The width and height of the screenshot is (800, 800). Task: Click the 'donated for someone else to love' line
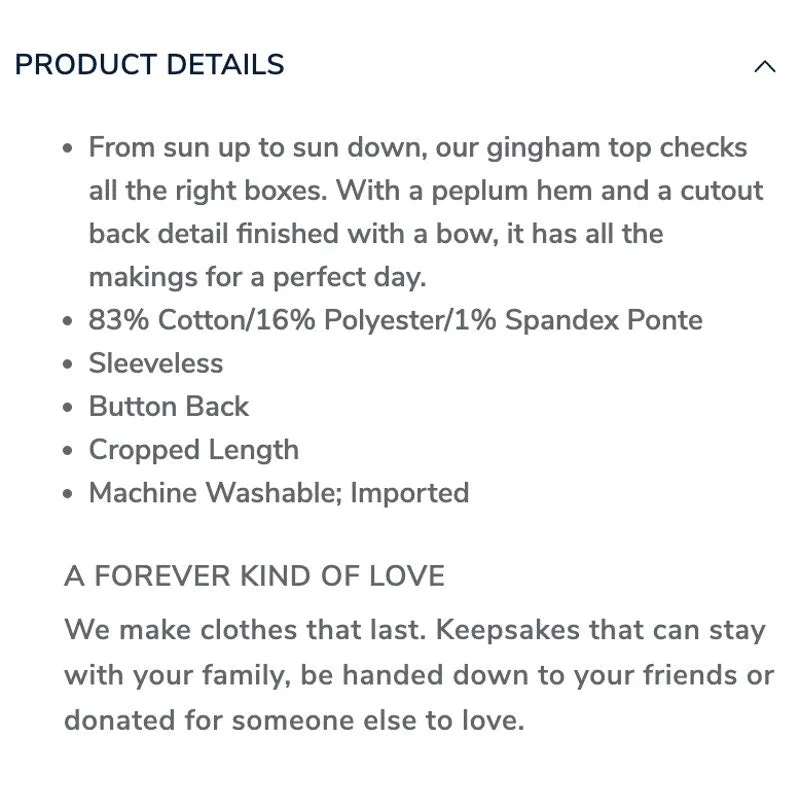pos(294,720)
